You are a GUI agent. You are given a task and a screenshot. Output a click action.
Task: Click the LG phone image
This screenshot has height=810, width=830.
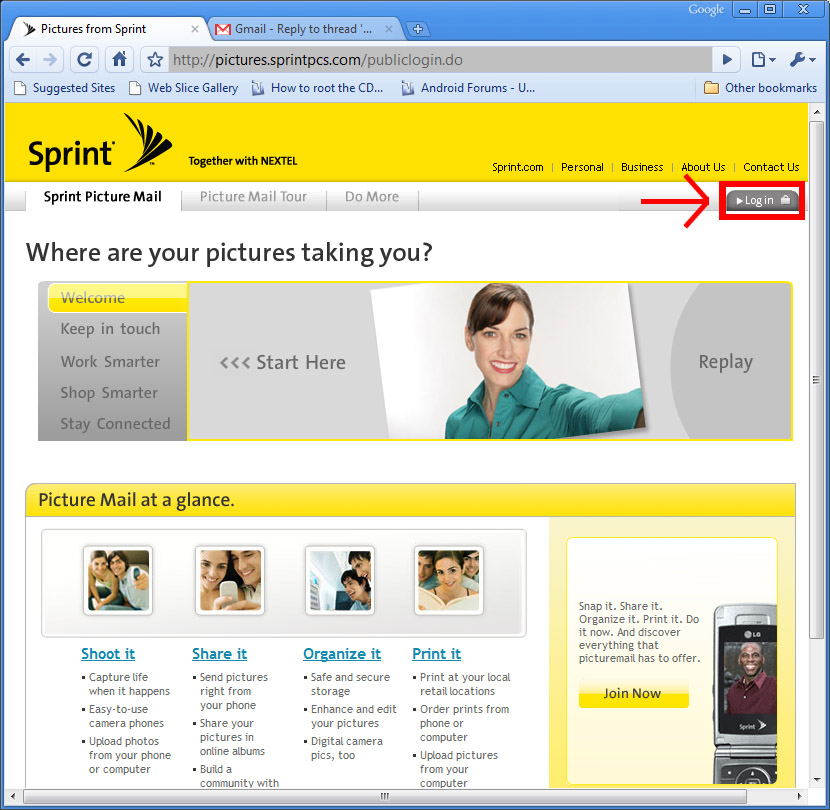[x=746, y=694]
